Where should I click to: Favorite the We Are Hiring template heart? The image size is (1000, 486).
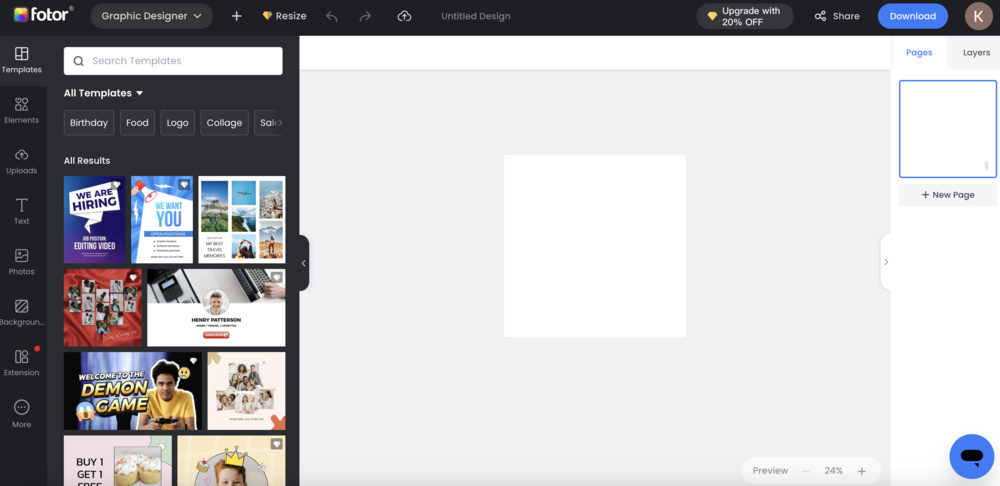click(x=116, y=185)
